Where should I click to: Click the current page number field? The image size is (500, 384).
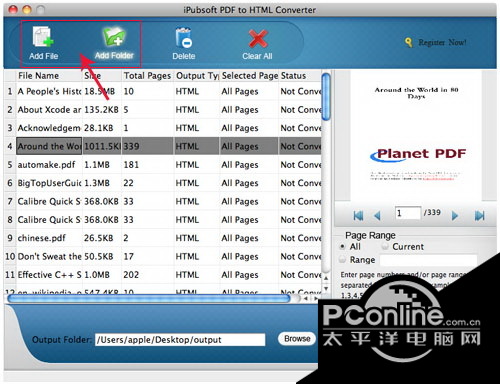point(408,213)
